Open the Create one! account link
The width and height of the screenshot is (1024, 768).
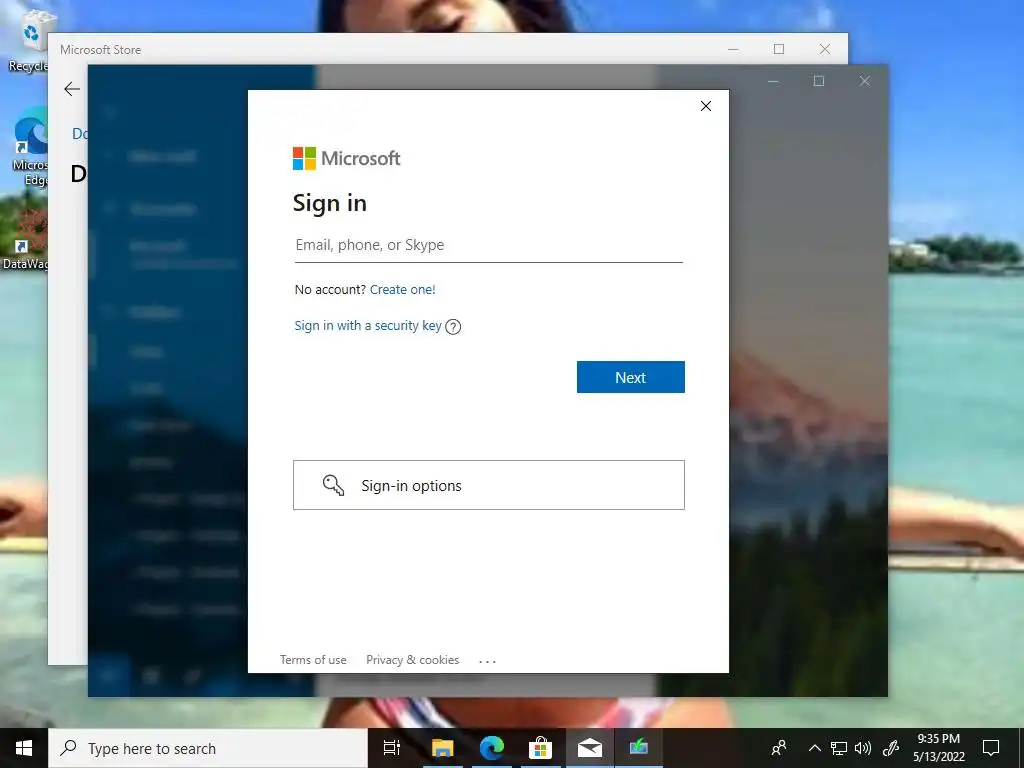pos(402,289)
